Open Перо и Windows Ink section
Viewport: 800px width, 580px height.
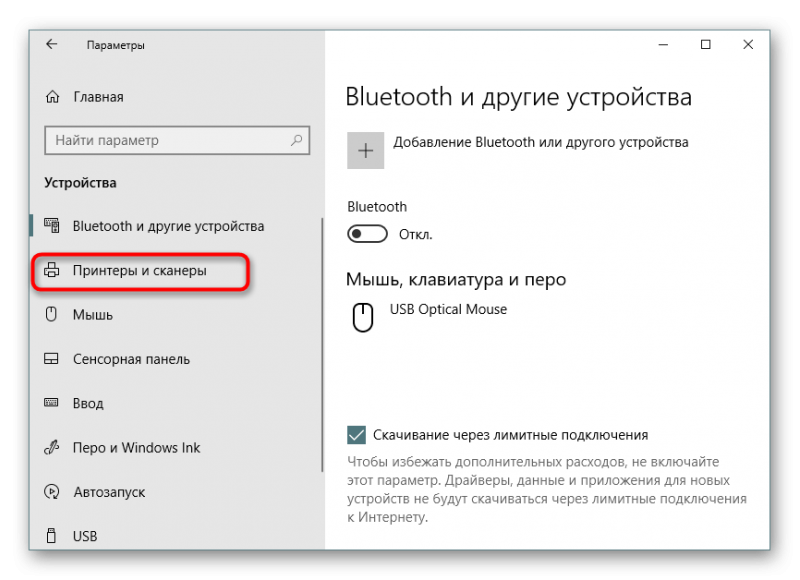pos(136,448)
